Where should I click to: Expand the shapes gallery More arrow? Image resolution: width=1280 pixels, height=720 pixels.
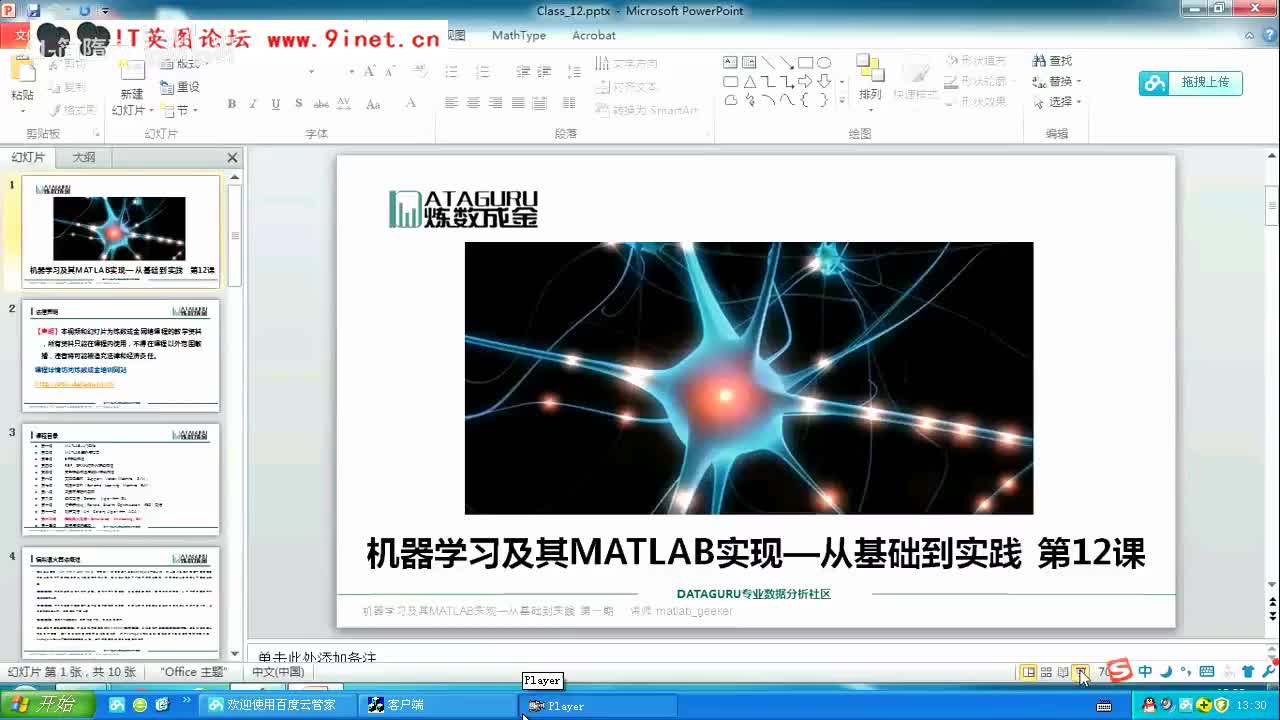pos(842,100)
